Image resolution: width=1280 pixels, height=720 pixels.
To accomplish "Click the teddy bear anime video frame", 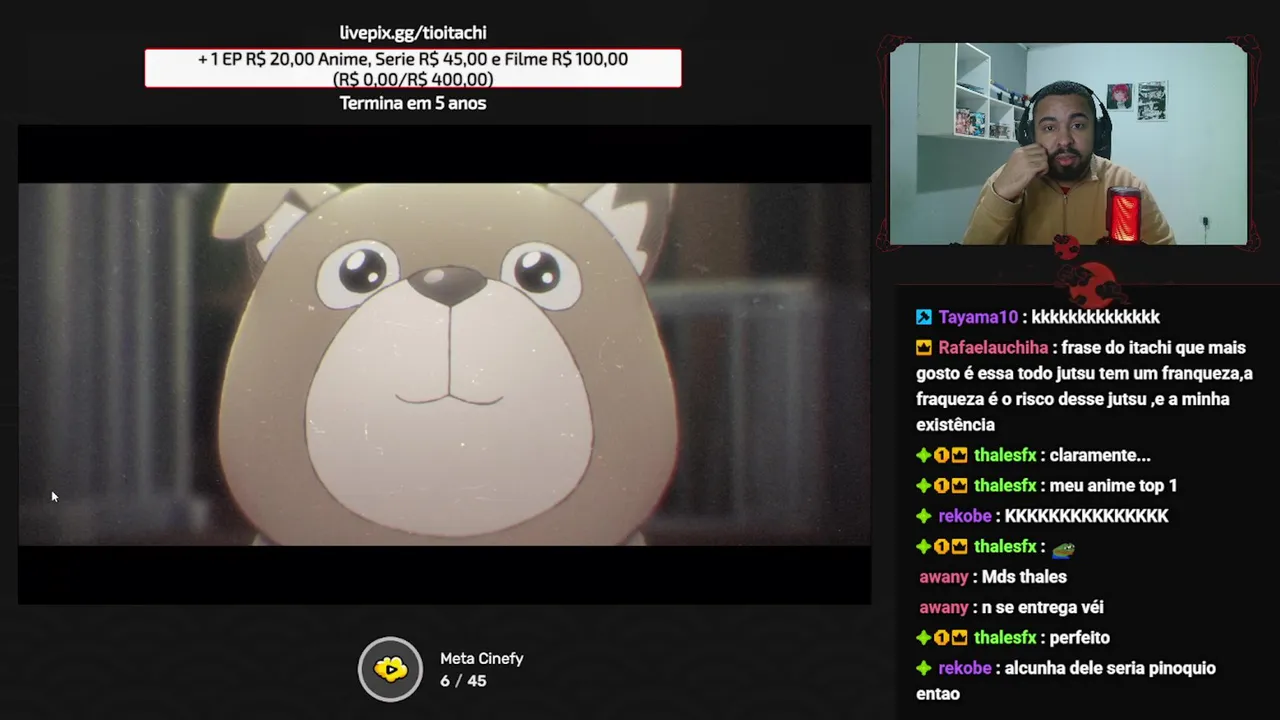I will (444, 364).
